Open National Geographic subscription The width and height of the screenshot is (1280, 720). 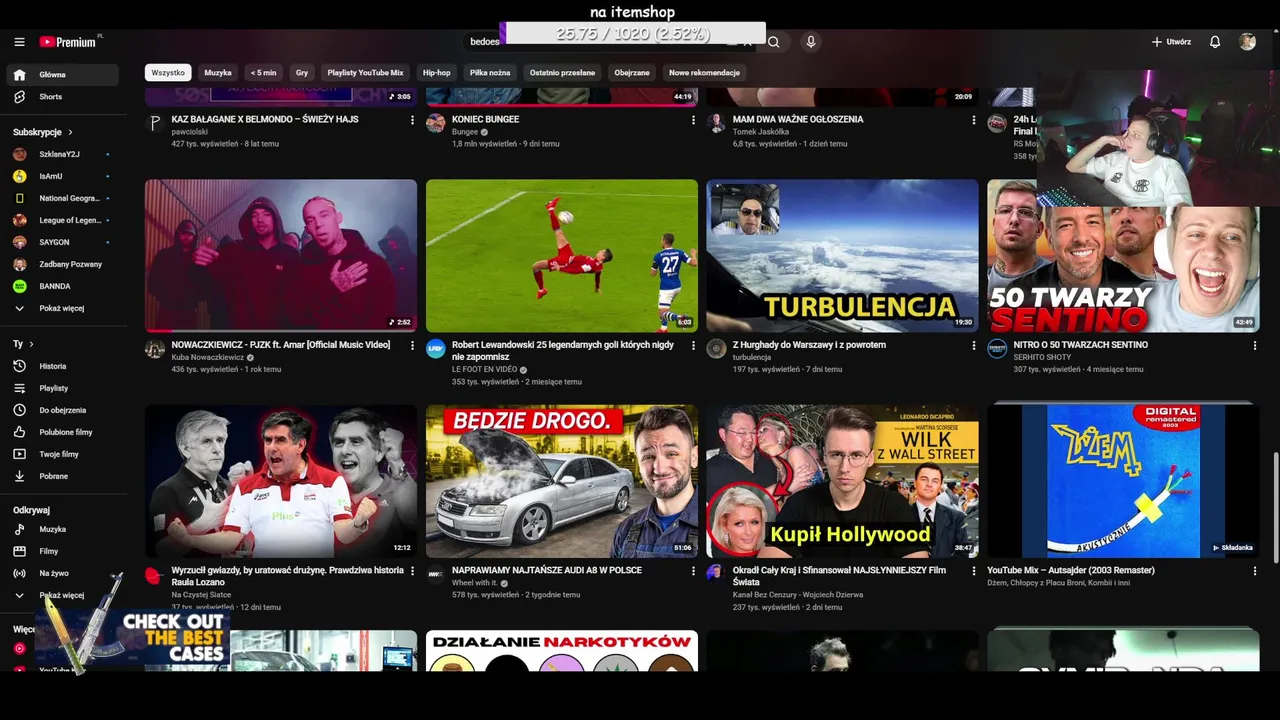coord(62,198)
